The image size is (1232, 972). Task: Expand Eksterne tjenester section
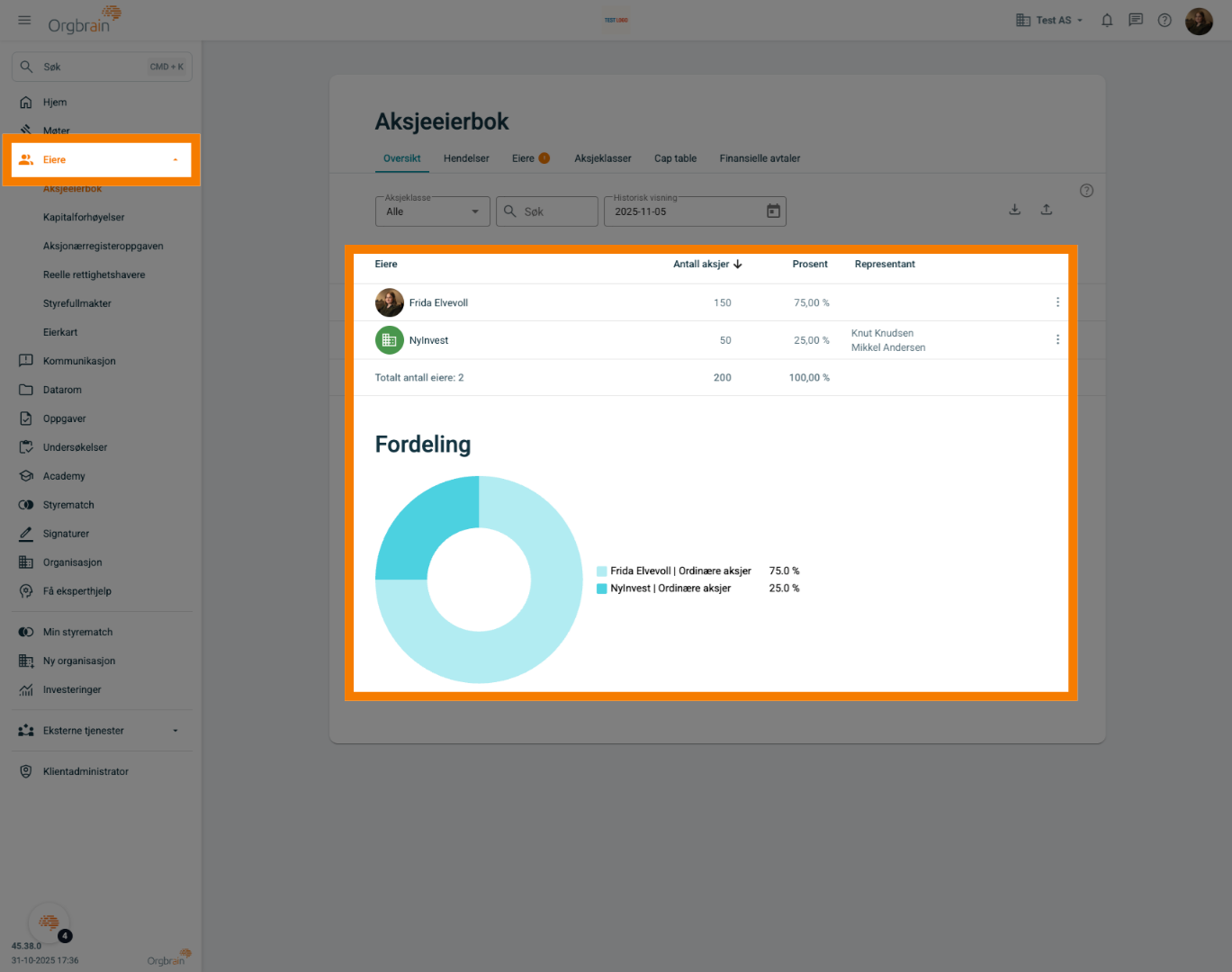click(x=102, y=731)
